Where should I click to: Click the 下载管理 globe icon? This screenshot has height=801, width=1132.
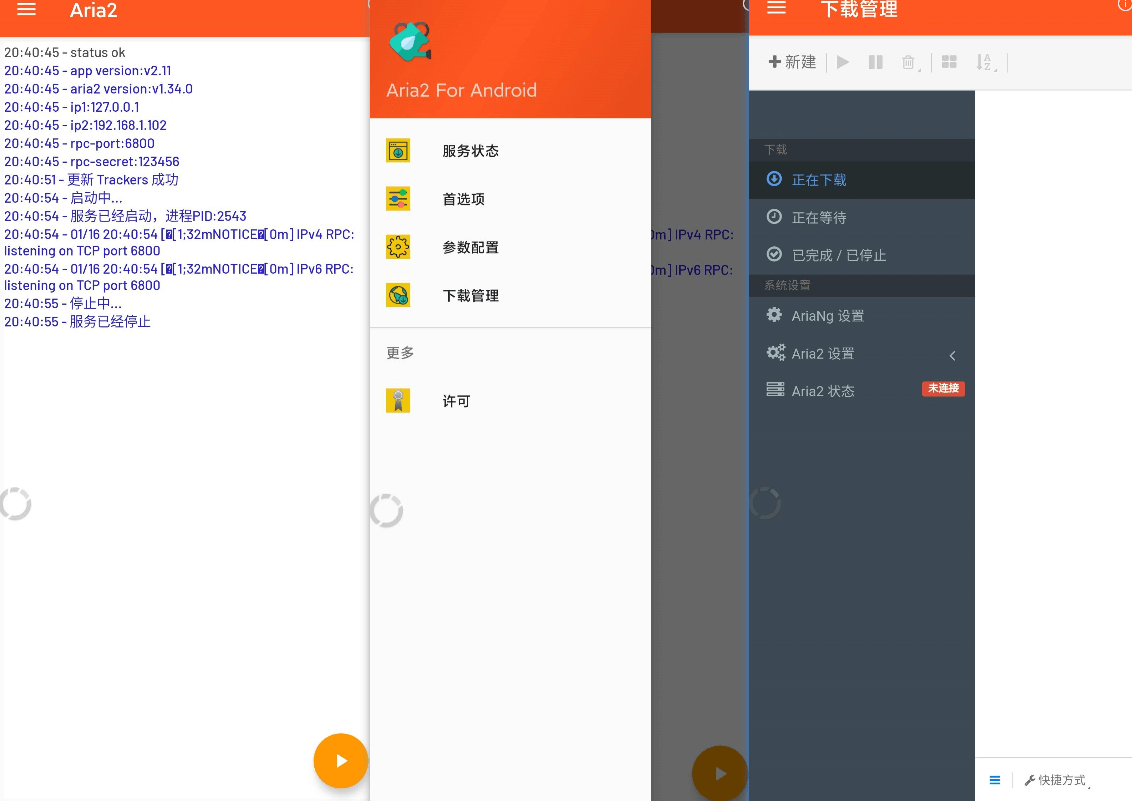coord(398,295)
